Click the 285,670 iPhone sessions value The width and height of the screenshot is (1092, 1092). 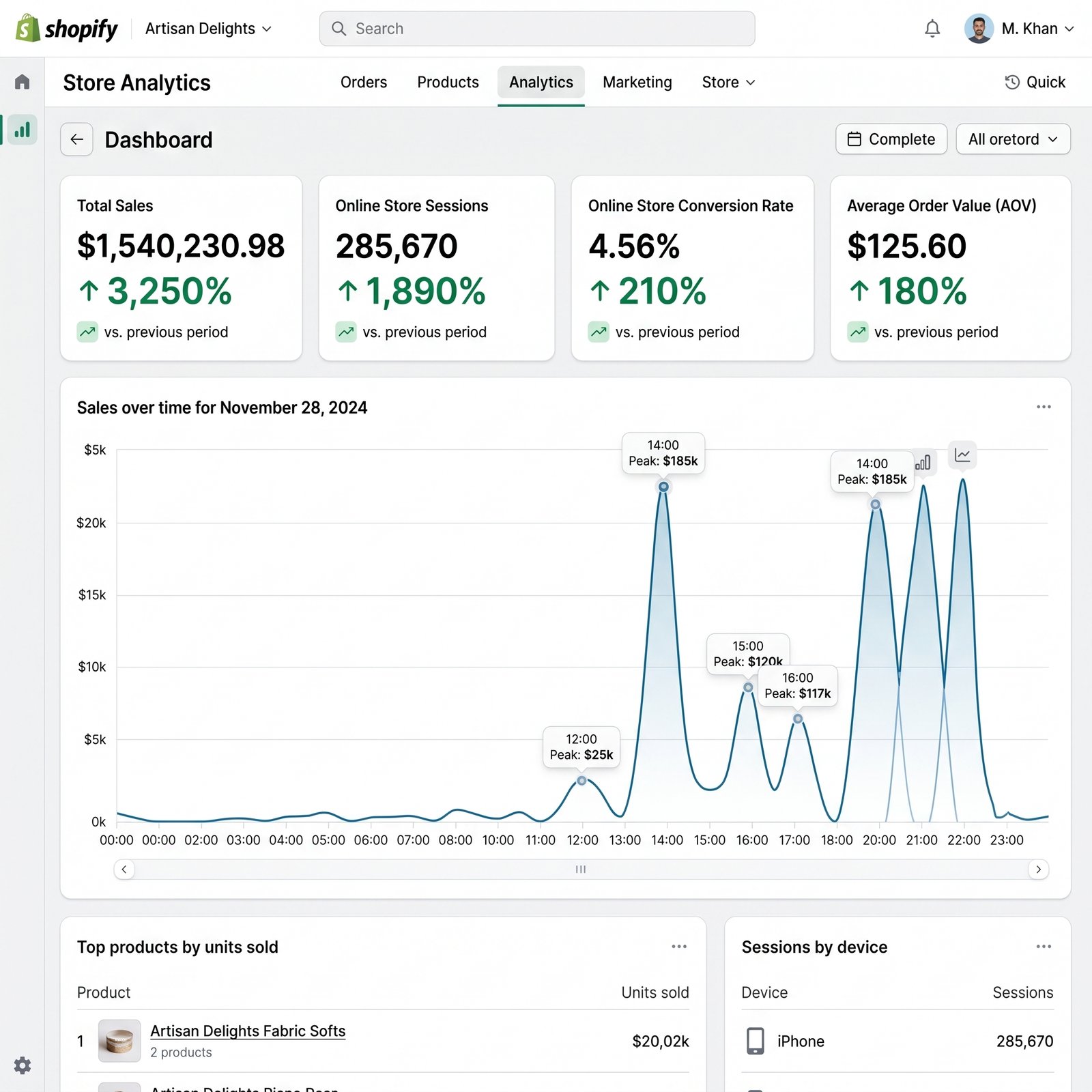pos(1024,1041)
